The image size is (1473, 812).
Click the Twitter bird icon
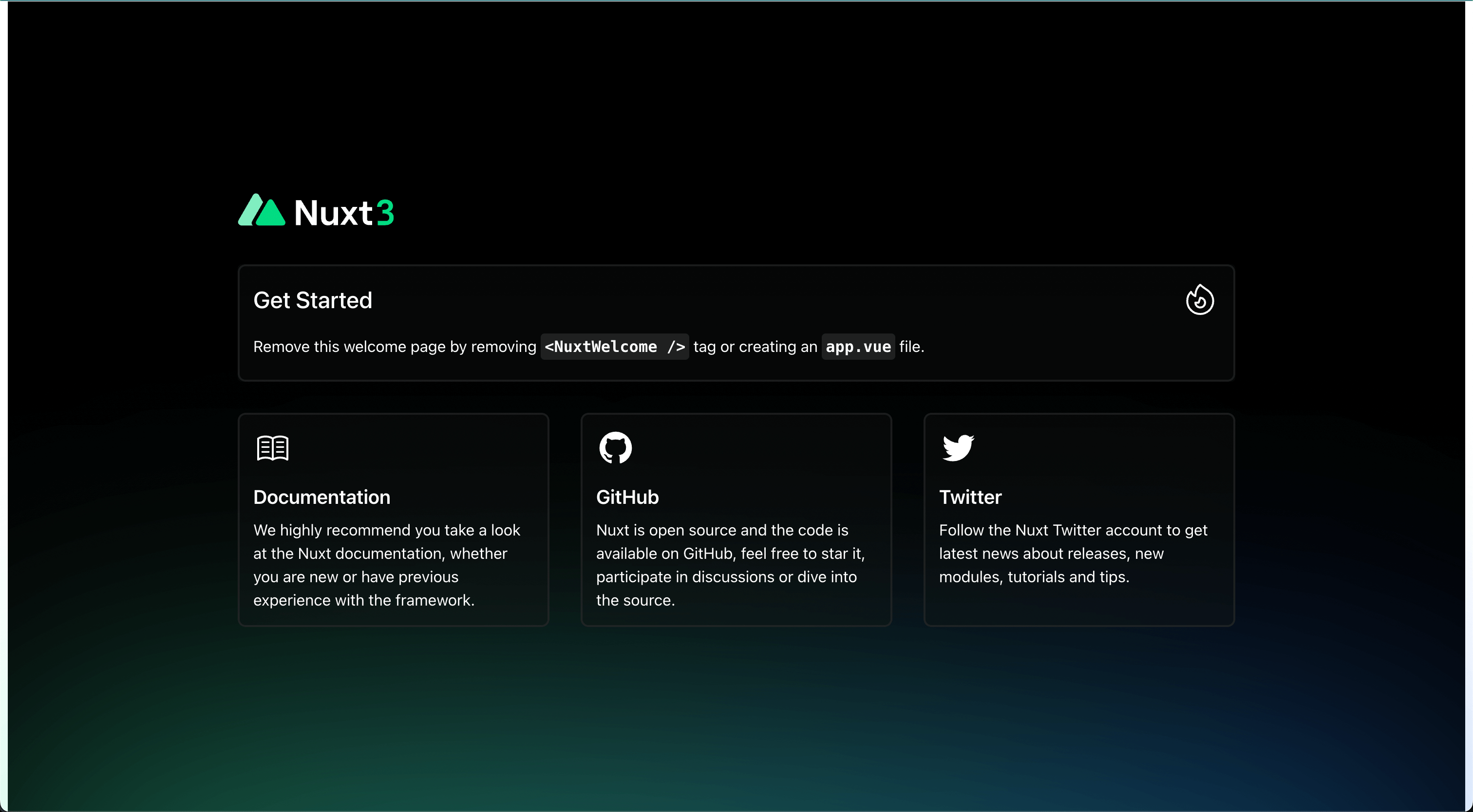[x=958, y=447]
